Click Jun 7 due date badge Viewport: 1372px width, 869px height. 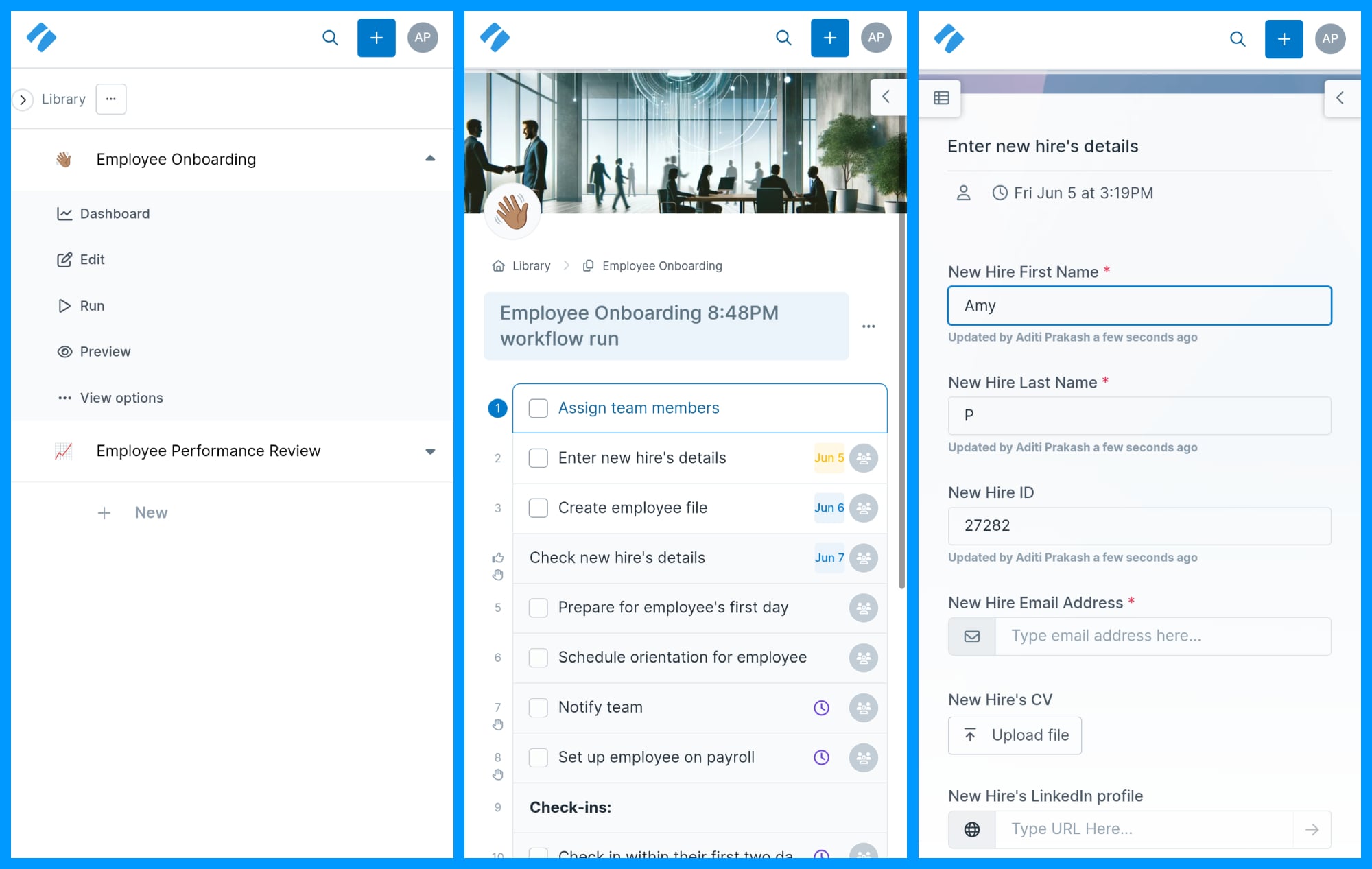(x=829, y=558)
